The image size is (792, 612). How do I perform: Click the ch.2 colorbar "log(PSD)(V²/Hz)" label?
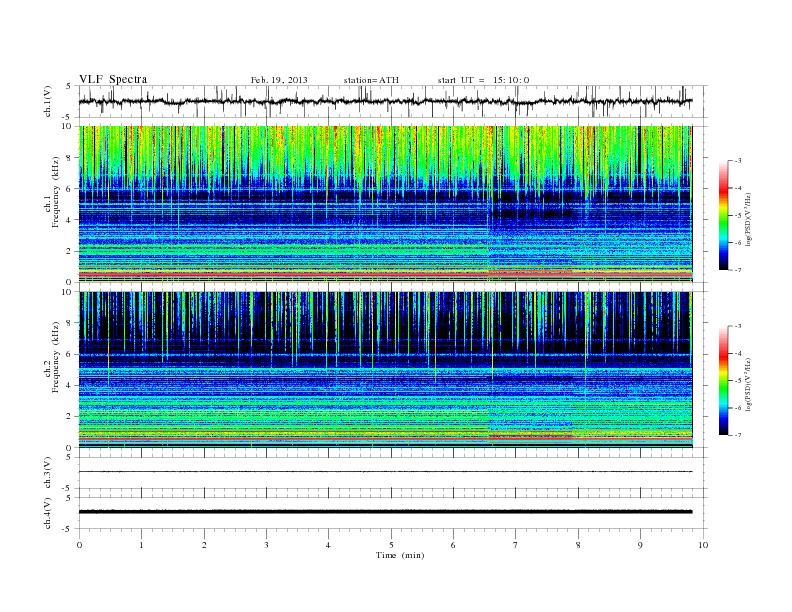[749, 384]
